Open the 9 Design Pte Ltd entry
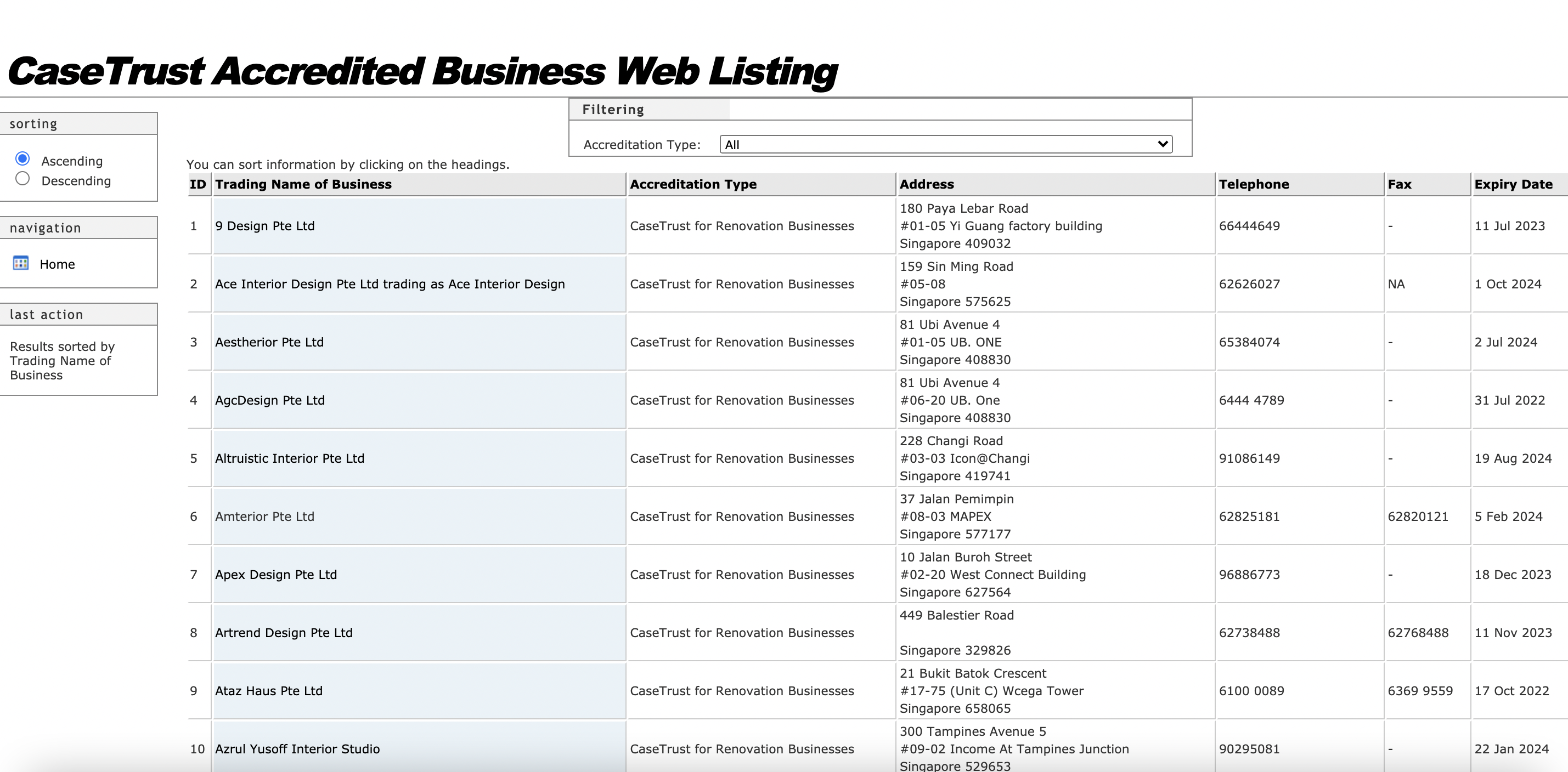1568x772 pixels. (x=265, y=226)
